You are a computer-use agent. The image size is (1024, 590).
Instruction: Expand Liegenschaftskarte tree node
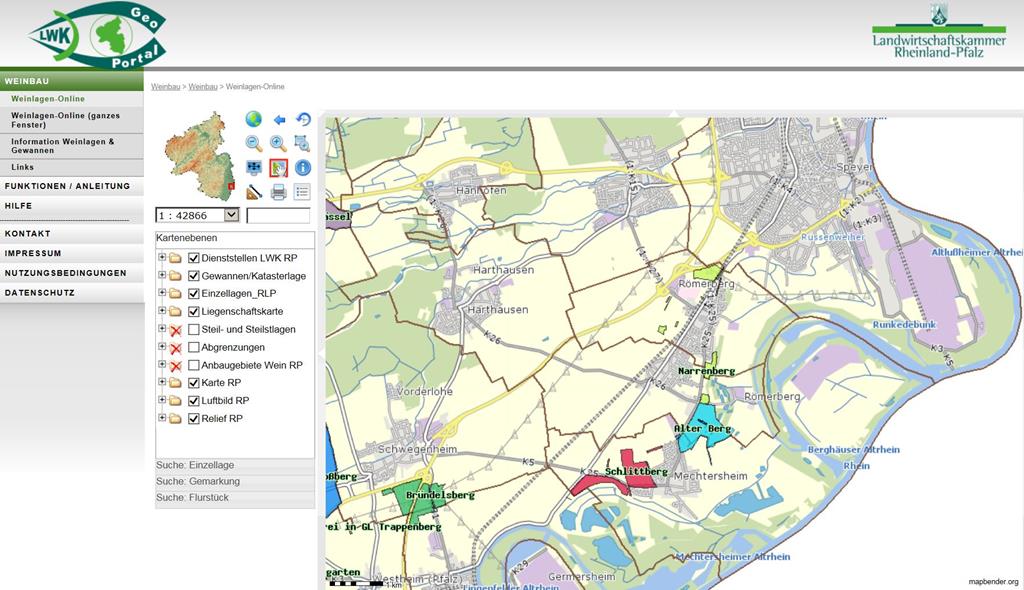pyautogui.click(x=162, y=311)
